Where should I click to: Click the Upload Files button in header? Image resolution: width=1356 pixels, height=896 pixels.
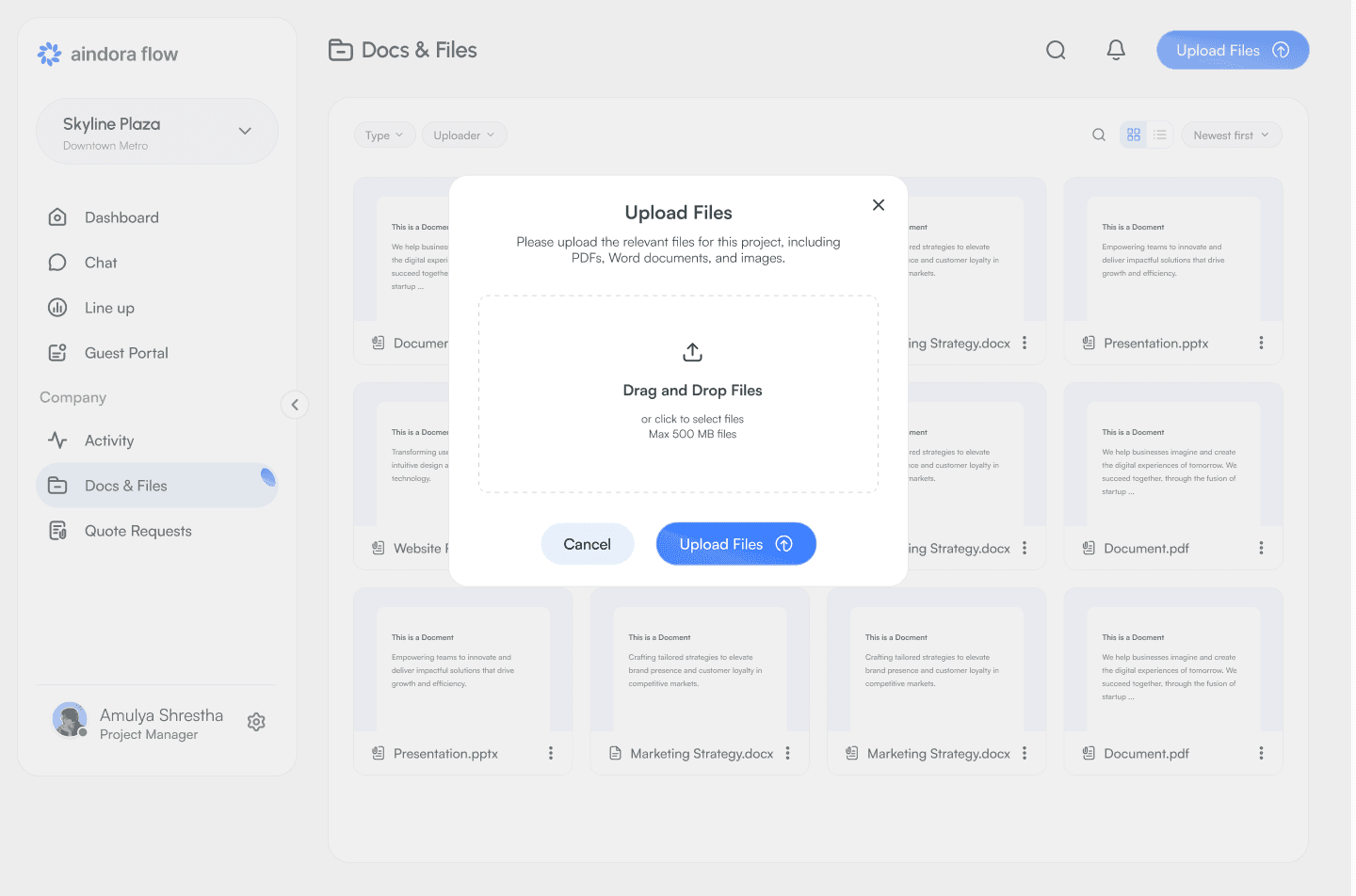click(1233, 50)
